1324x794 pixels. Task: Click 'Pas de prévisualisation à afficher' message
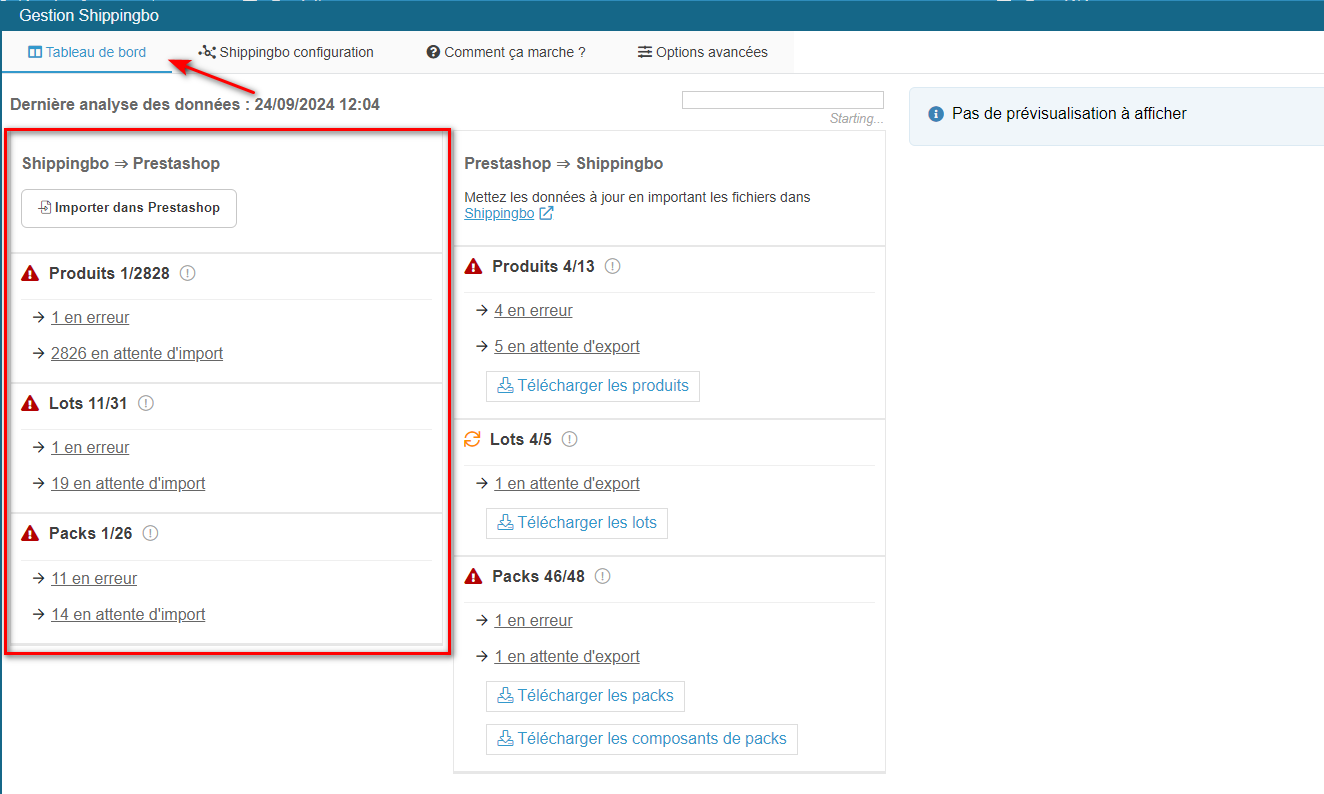coord(1069,114)
